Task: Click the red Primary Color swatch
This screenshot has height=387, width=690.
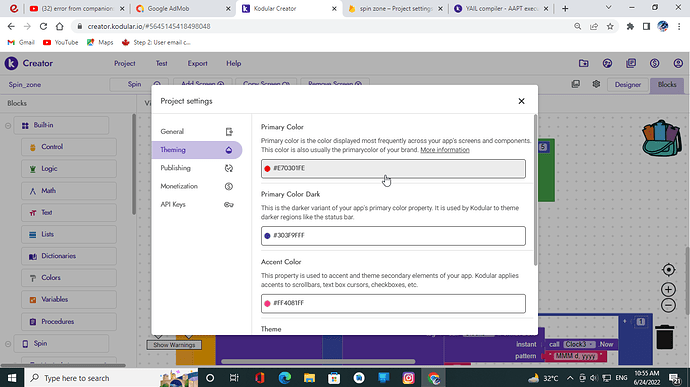Action: point(267,169)
